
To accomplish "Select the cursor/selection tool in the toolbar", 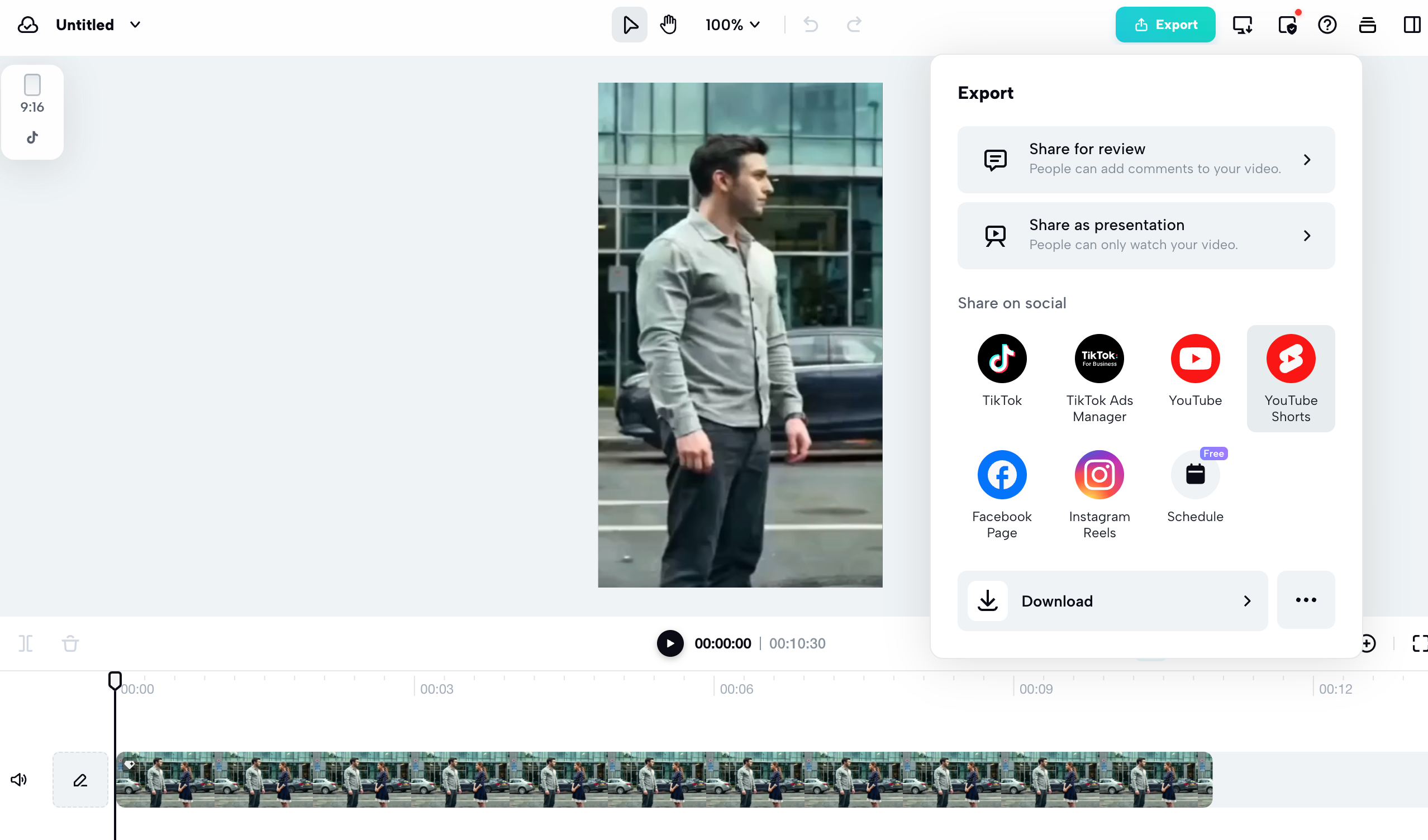I will tap(629, 25).
